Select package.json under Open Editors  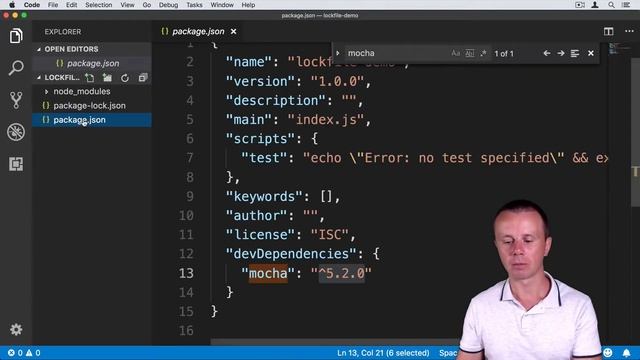93,63
